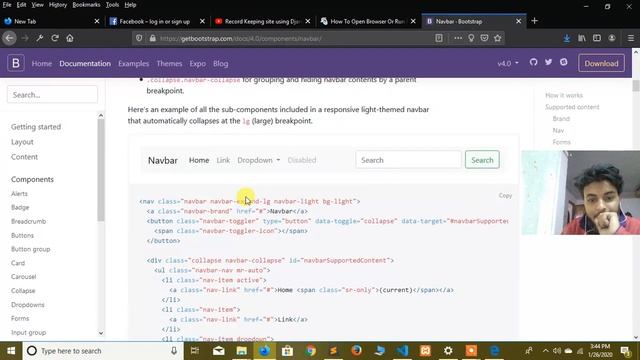
Task: Click the Pocket save icon
Action: (x=484, y=38)
